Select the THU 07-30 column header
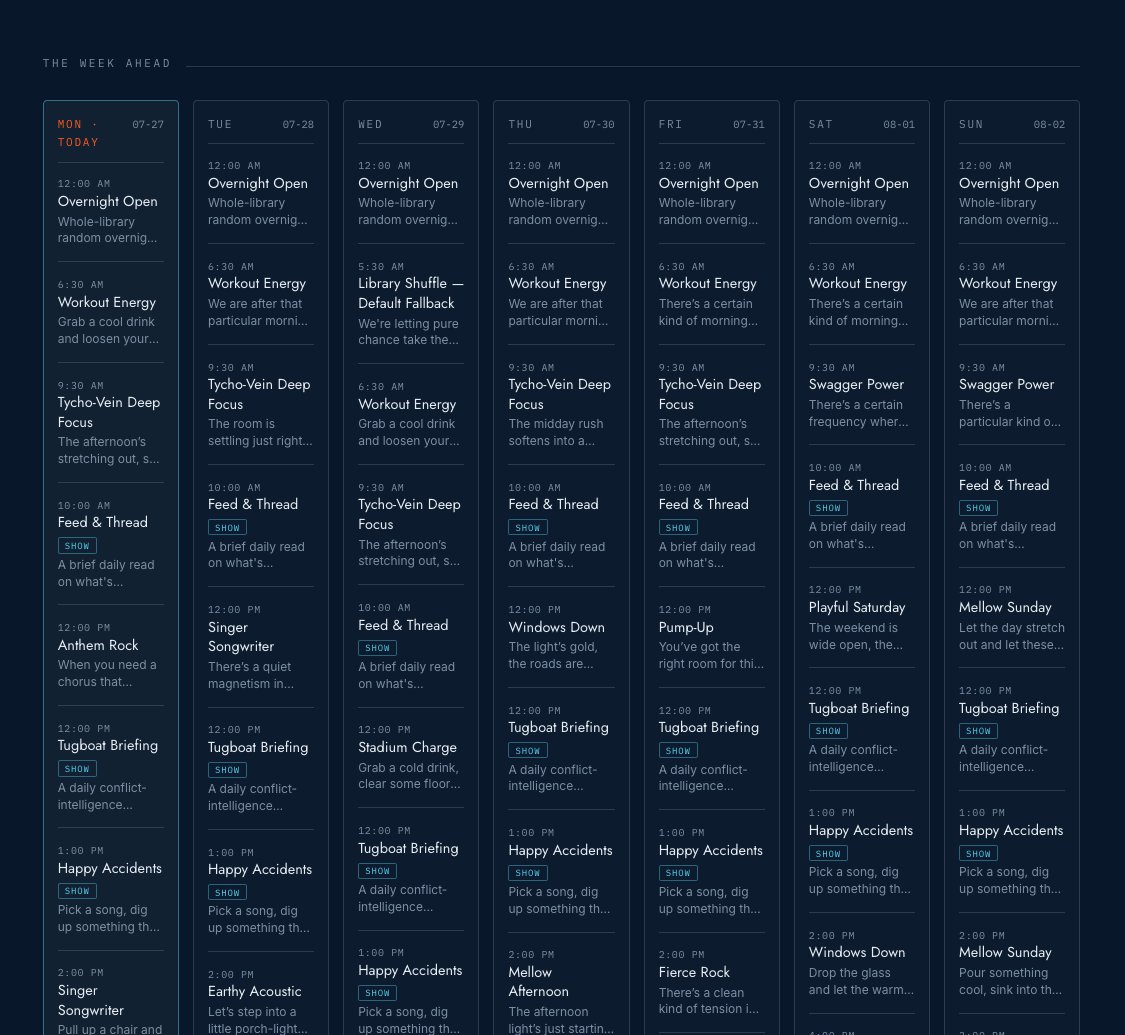 [561, 124]
